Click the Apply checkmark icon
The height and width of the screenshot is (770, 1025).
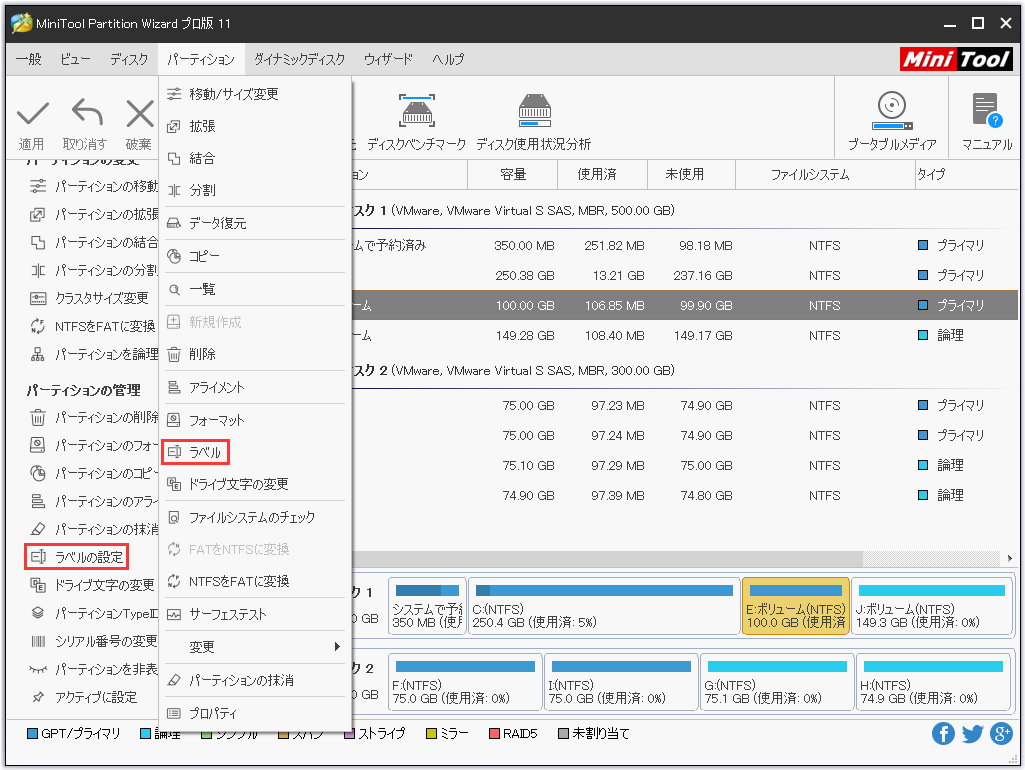click(32, 114)
